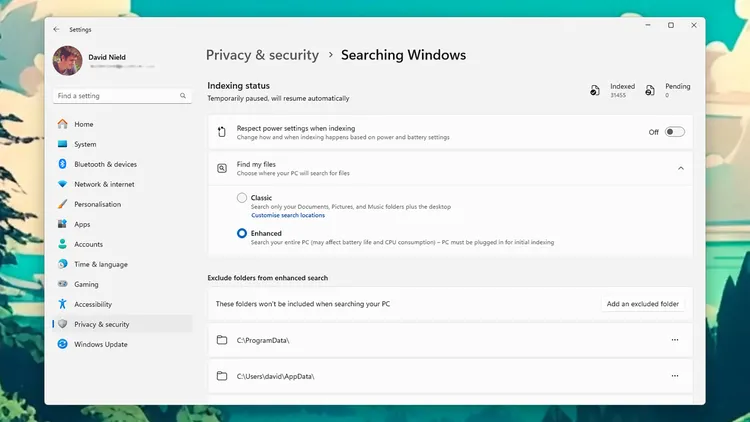Screen dimensions: 750x422
Task: Click the back arrow in Settings
Action: (56, 30)
